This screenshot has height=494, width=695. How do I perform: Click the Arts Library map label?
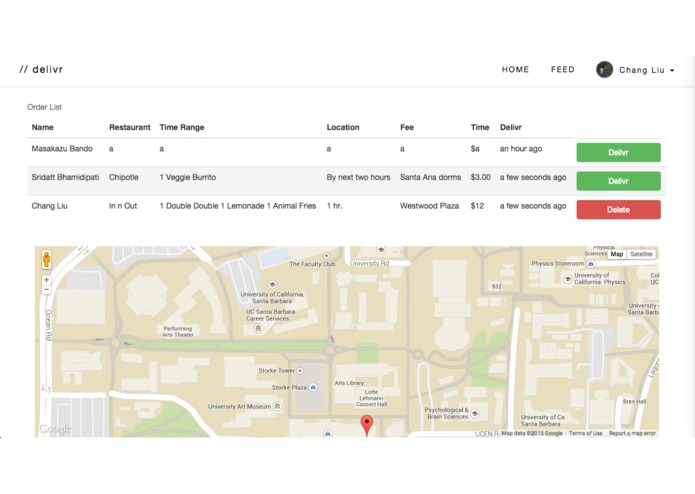tap(349, 383)
